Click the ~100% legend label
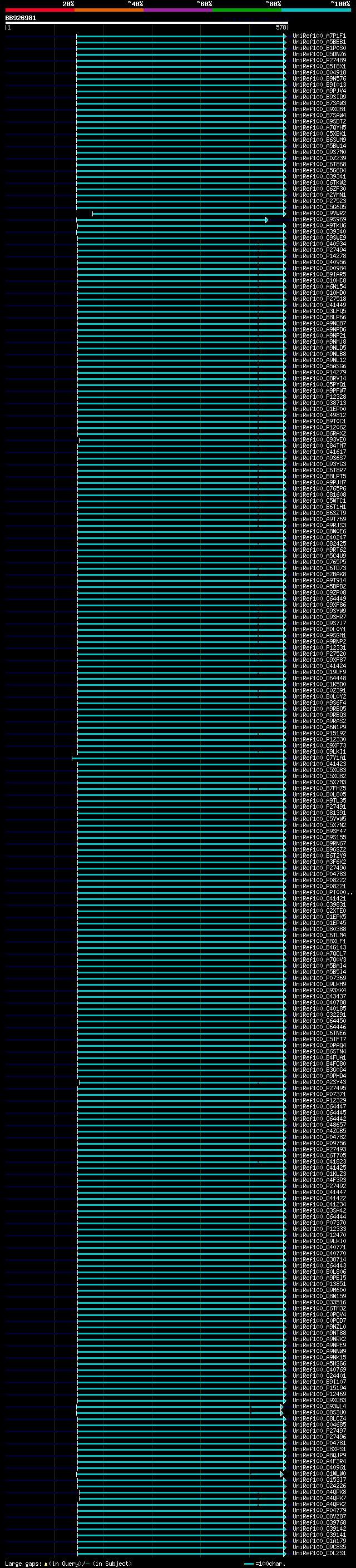The height and width of the screenshot is (1568, 356). [340, 4]
